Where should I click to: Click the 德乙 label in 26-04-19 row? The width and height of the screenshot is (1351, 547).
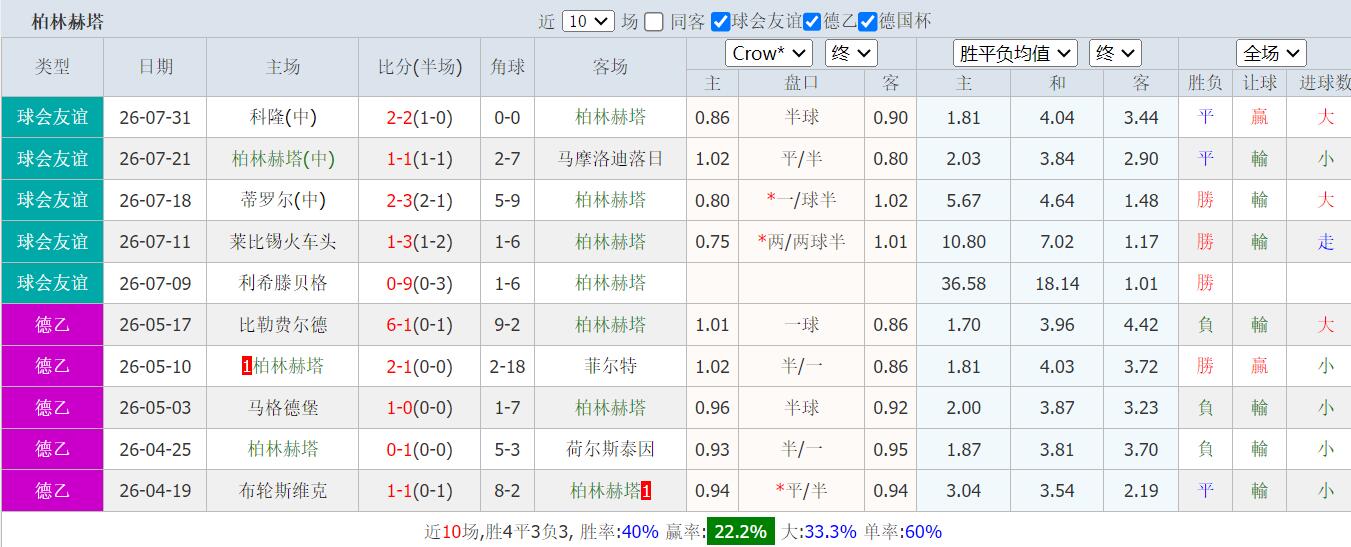(x=52, y=490)
